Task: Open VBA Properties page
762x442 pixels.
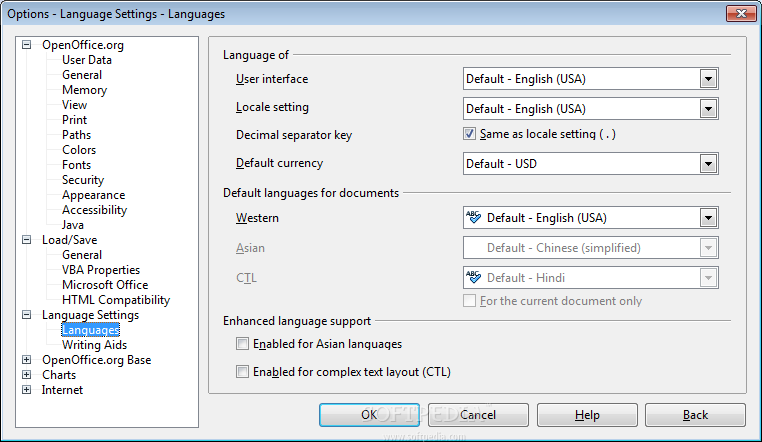Action: [x=101, y=270]
